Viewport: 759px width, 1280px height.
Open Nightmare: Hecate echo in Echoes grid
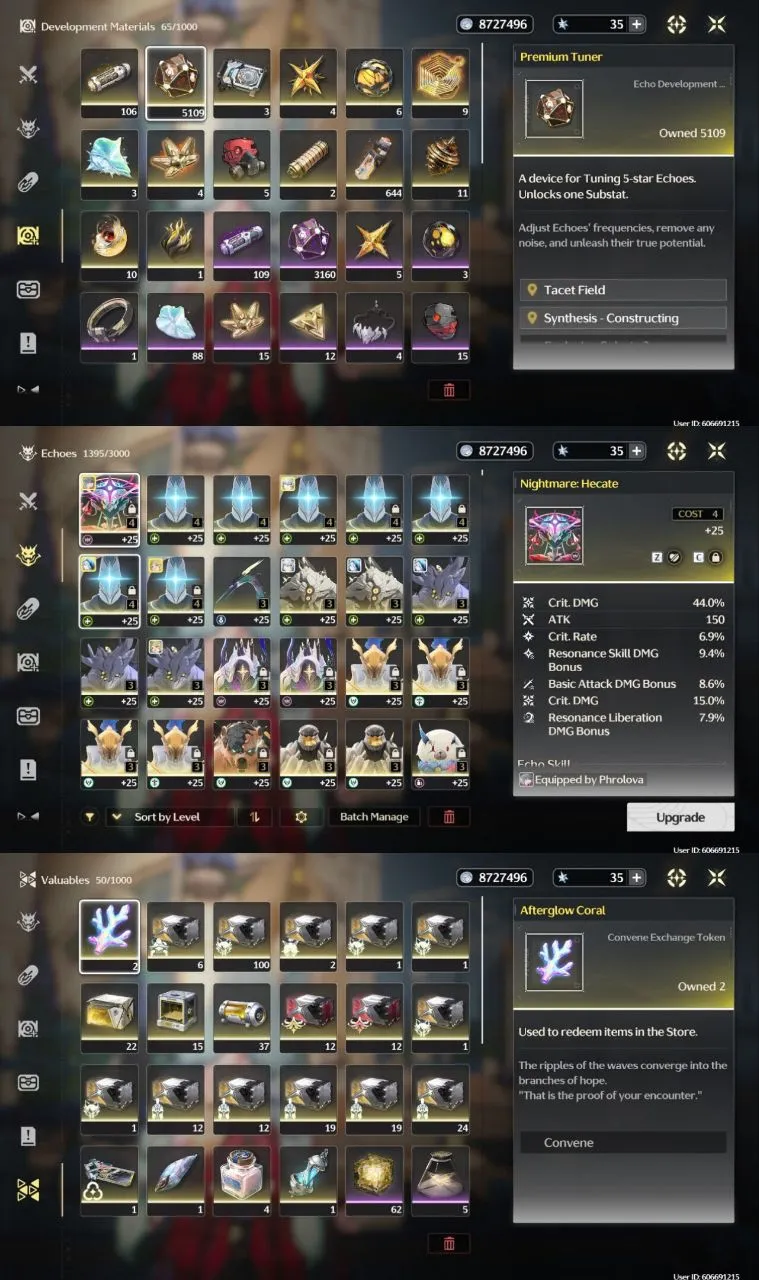coord(109,510)
